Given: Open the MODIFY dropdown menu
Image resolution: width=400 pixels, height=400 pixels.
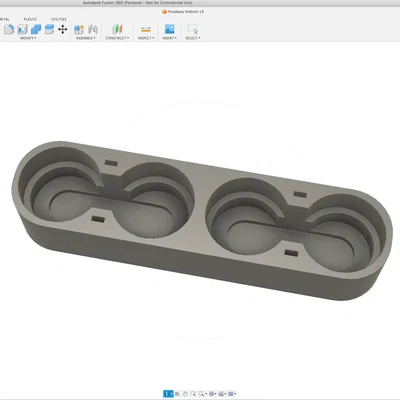Looking at the screenshot, I should 28,38.
